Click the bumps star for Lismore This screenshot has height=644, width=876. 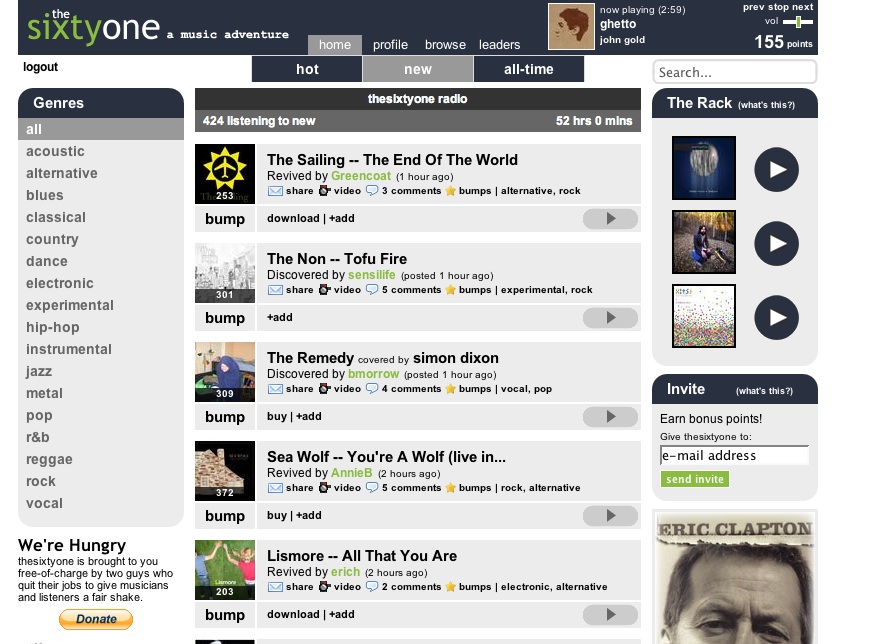(450, 586)
